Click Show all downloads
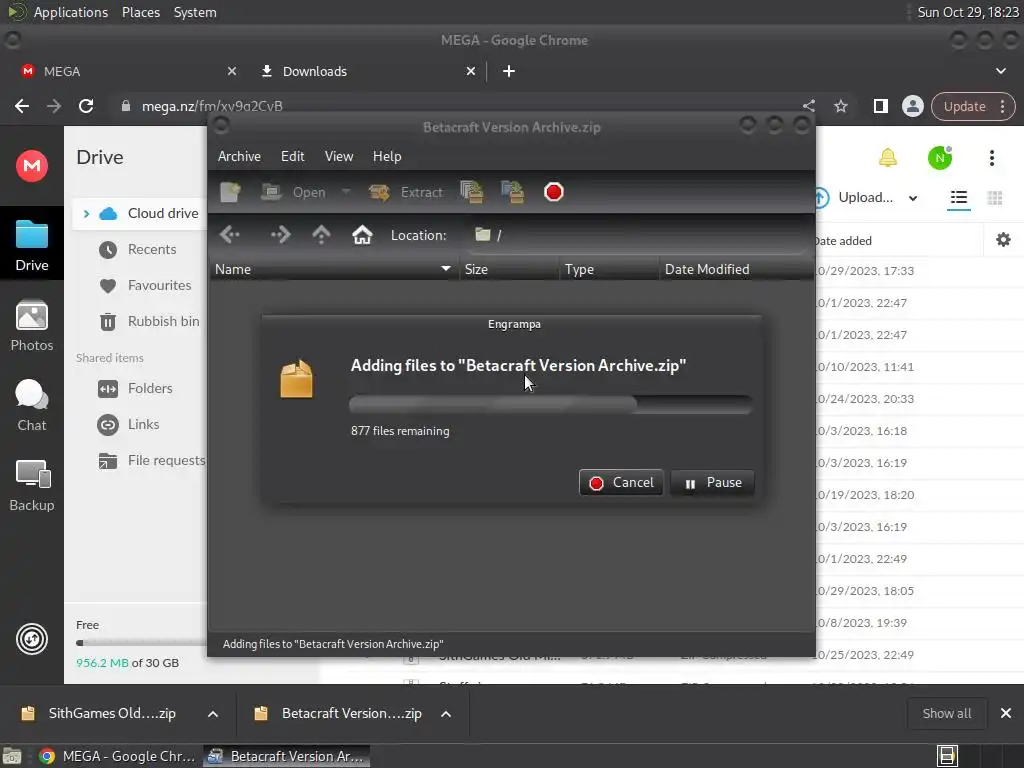 (946, 713)
